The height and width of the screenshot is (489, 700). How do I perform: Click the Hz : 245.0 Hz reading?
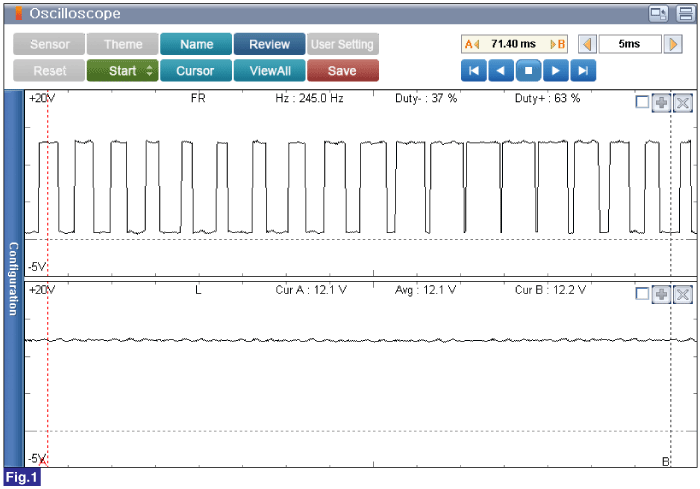309,98
